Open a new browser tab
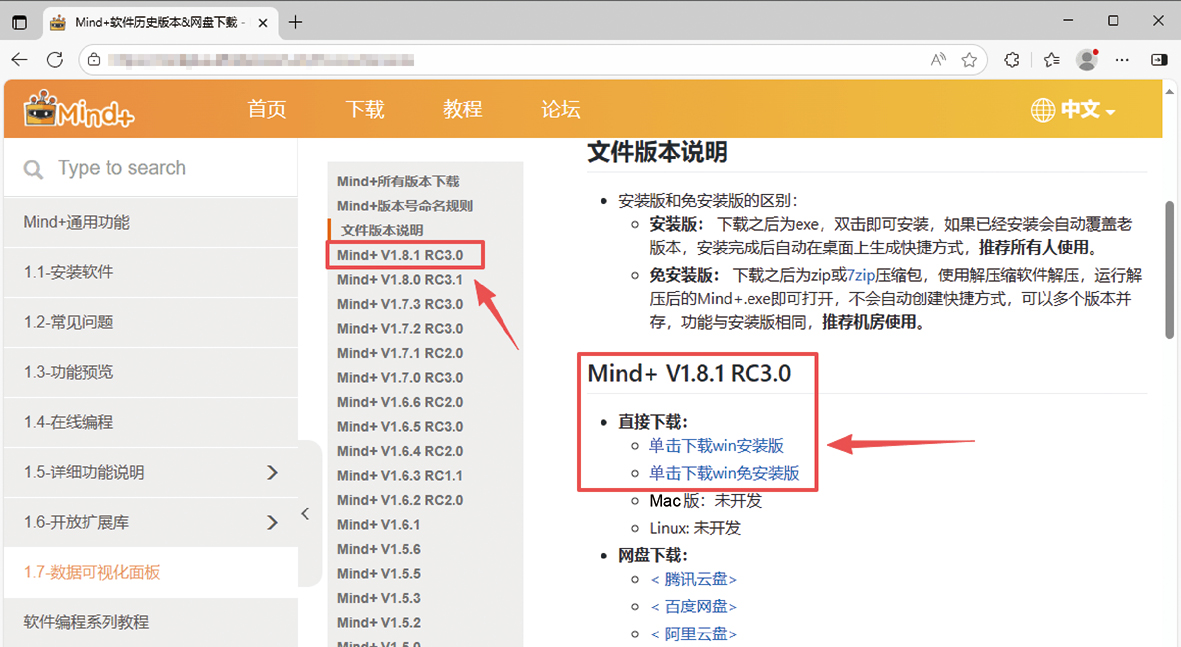The image size is (1181, 647). coord(295,22)
